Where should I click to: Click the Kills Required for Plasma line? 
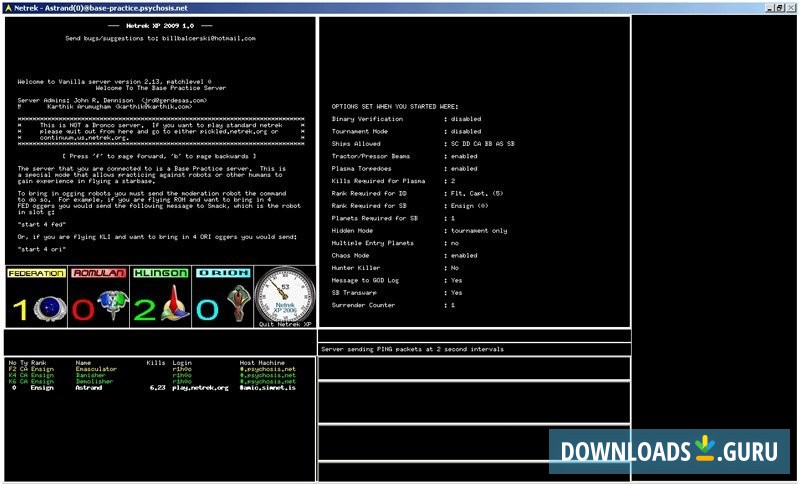(393, 181)
